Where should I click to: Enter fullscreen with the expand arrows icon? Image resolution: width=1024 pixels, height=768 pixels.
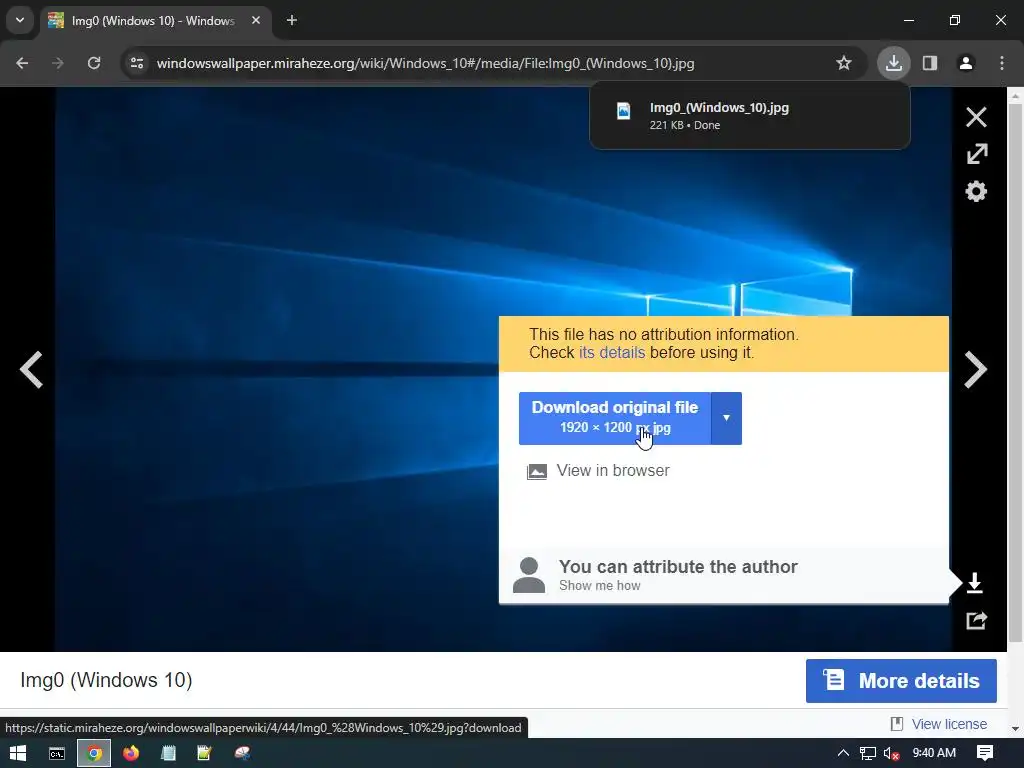[976, 154]
